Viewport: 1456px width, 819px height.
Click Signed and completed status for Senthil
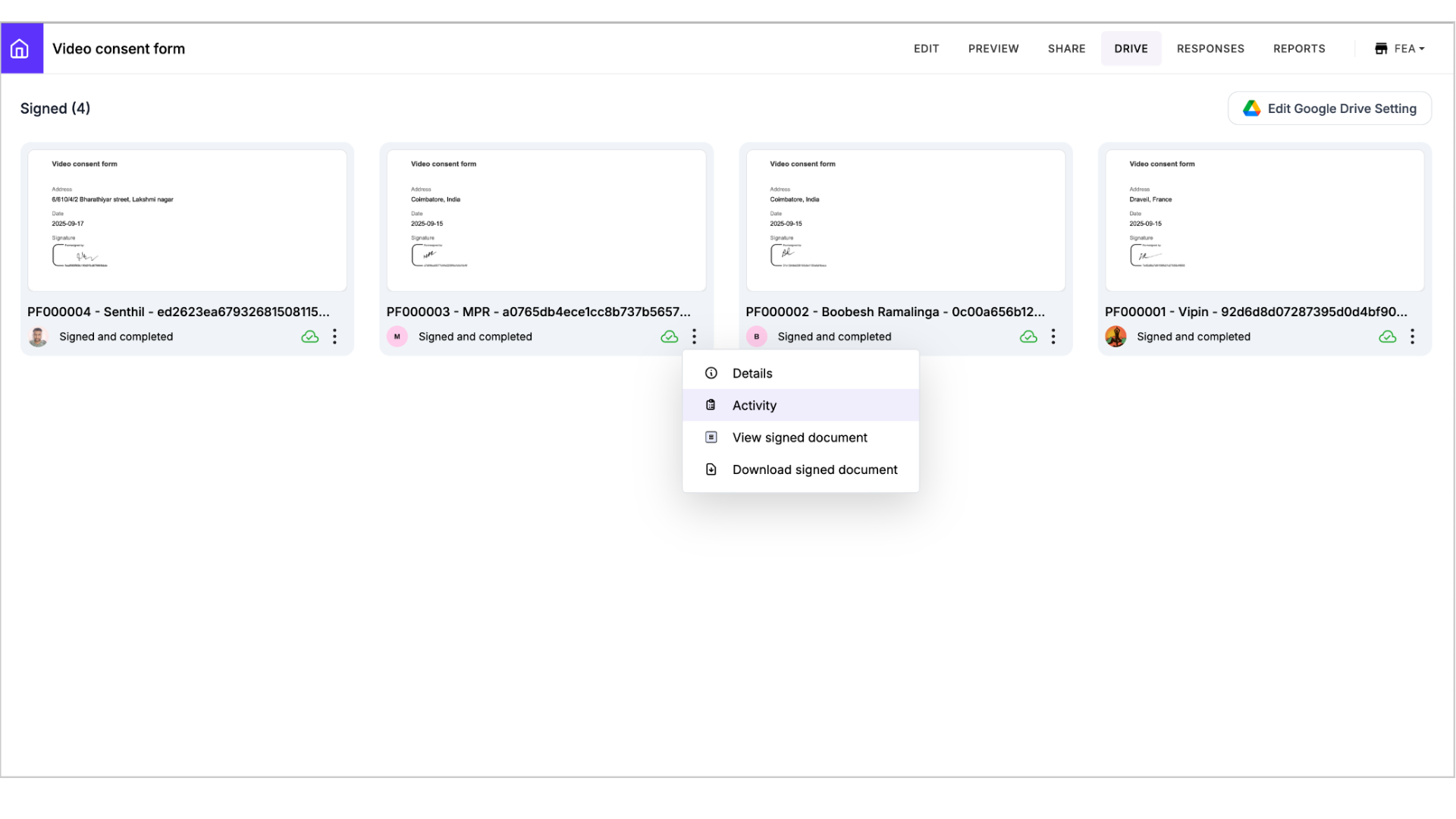(x=116, y=337)
